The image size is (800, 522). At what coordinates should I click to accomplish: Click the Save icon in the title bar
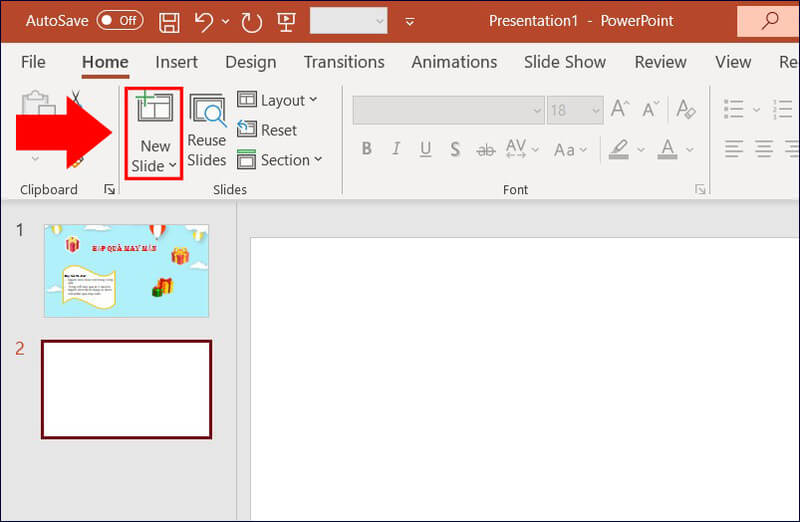(169, 21)
